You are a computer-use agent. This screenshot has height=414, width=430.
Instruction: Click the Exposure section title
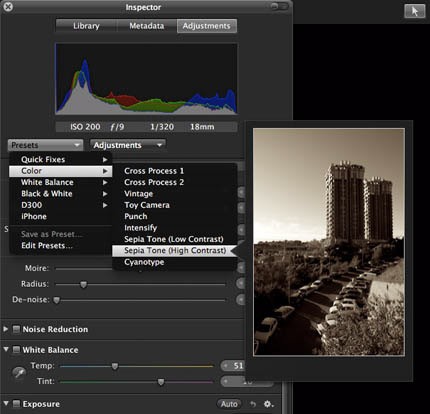point(41,404)
